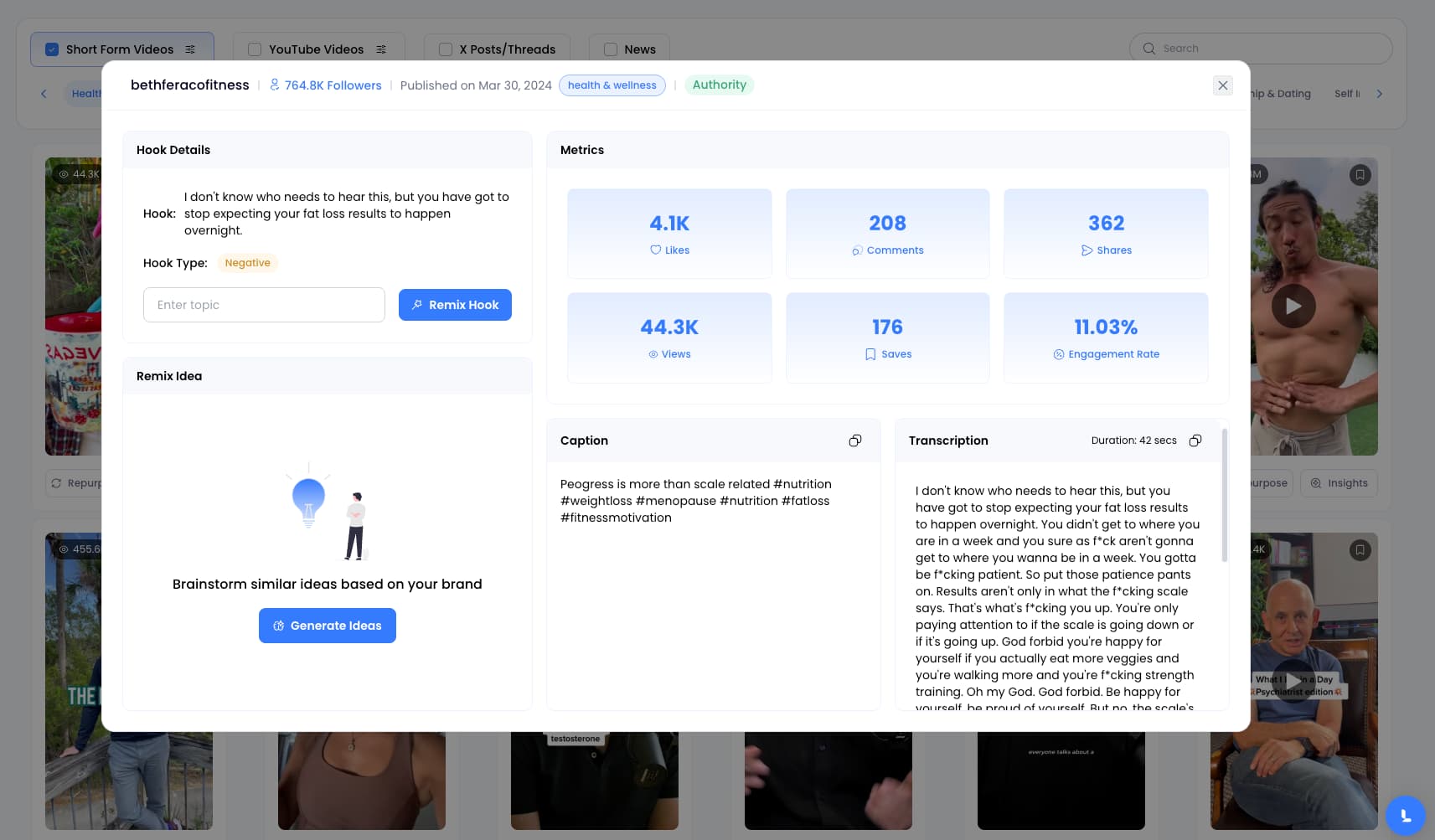
Task: Bookmark the psychiatrist edition video
Action: pyautogui.click(x=1360, y=550)
